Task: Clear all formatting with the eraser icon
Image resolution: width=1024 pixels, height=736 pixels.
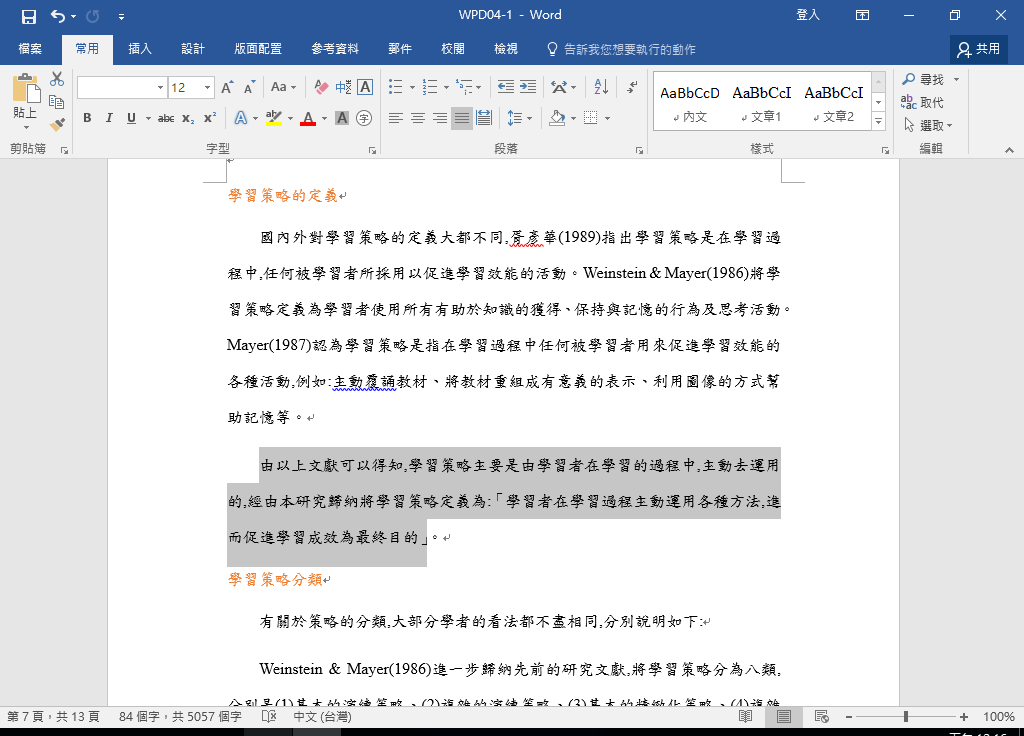Action: (x=321, y=87)
